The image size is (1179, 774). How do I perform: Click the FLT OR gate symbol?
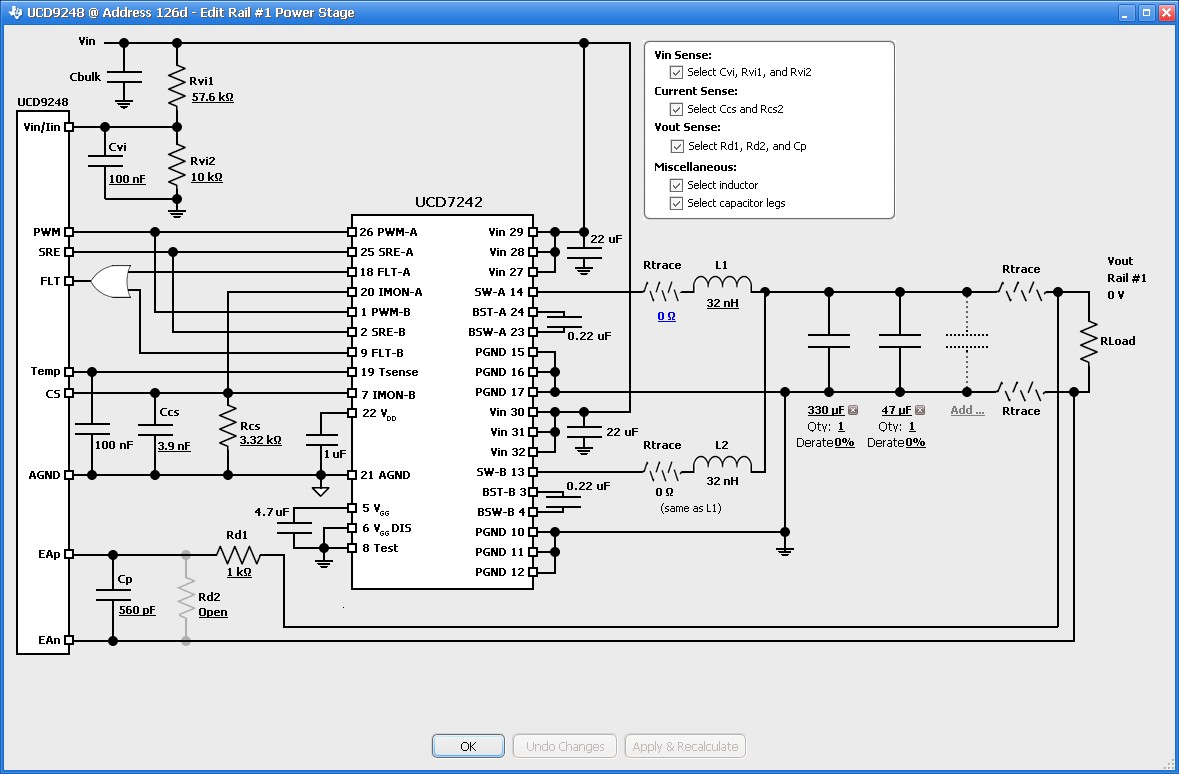point(111,281)
